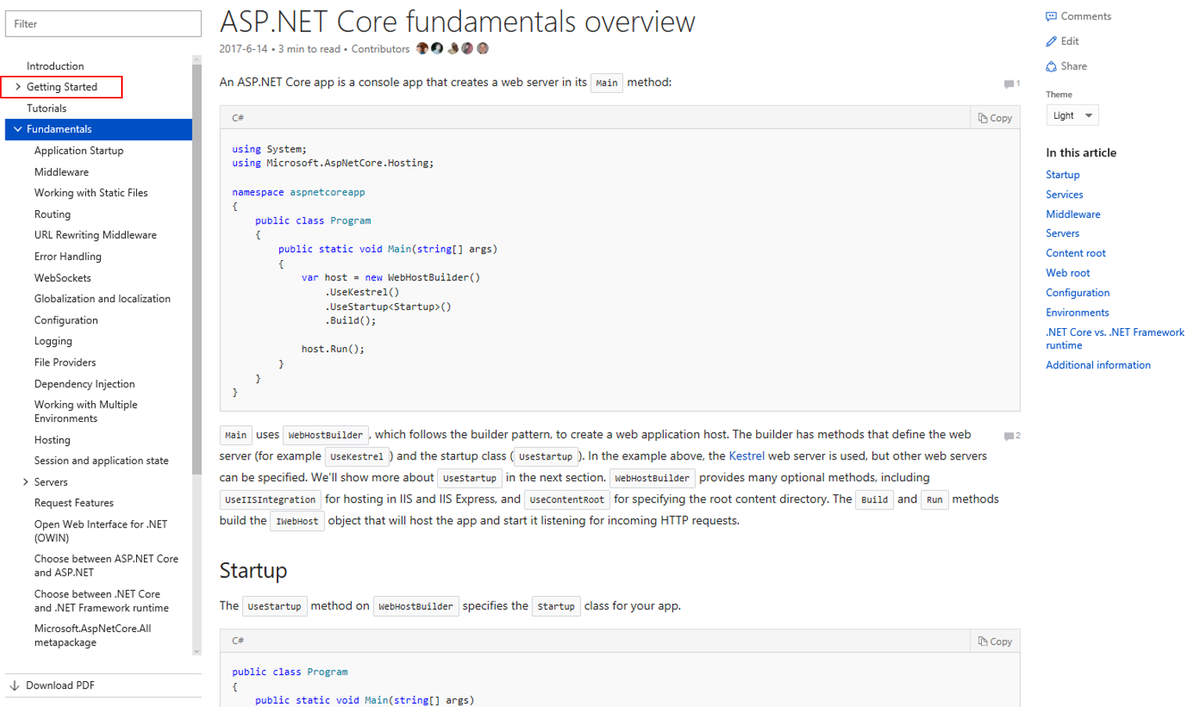1200x707 pixels.
Task: Click the Startup section heading
Action: tap(253, 571)
